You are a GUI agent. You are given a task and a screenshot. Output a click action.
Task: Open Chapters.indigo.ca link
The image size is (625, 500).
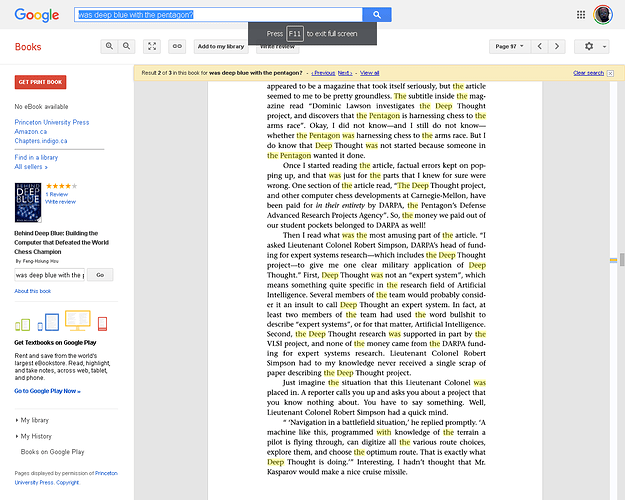[41, 141]
